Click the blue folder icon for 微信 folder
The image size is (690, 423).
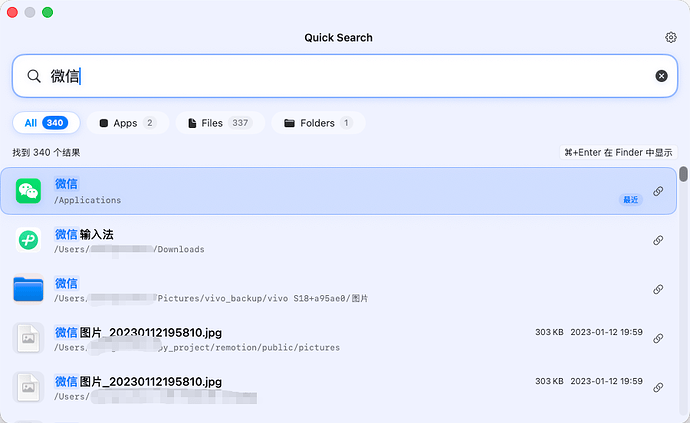pos(29,289)
